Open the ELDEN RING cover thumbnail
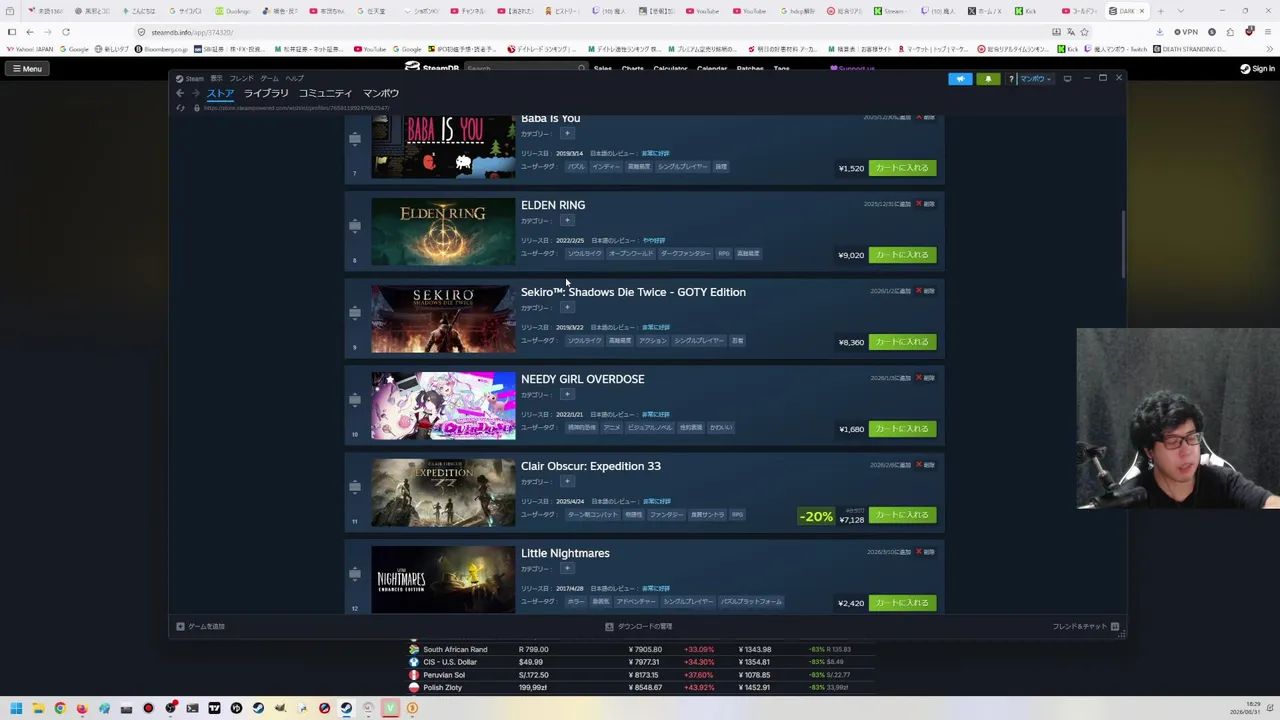The height and width of the screenshot is (720, 1280). click(x=443, y=232)
